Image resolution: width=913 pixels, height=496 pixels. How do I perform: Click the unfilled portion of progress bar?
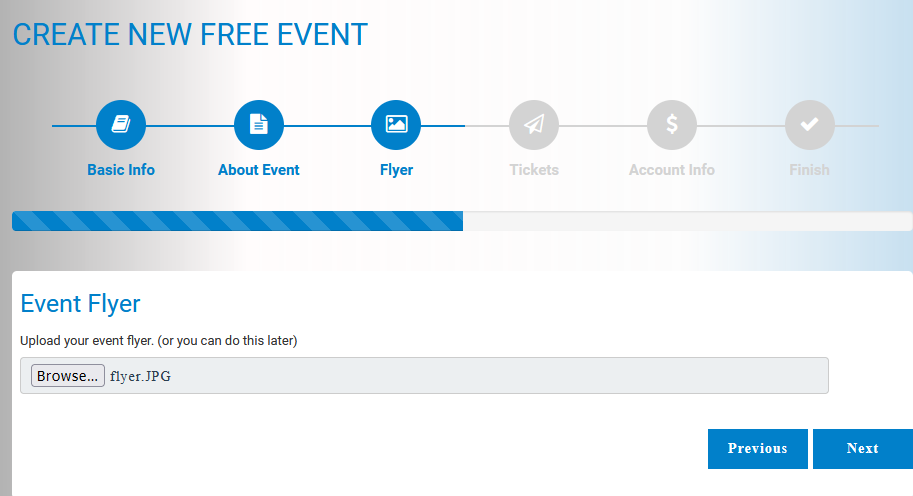688,221
